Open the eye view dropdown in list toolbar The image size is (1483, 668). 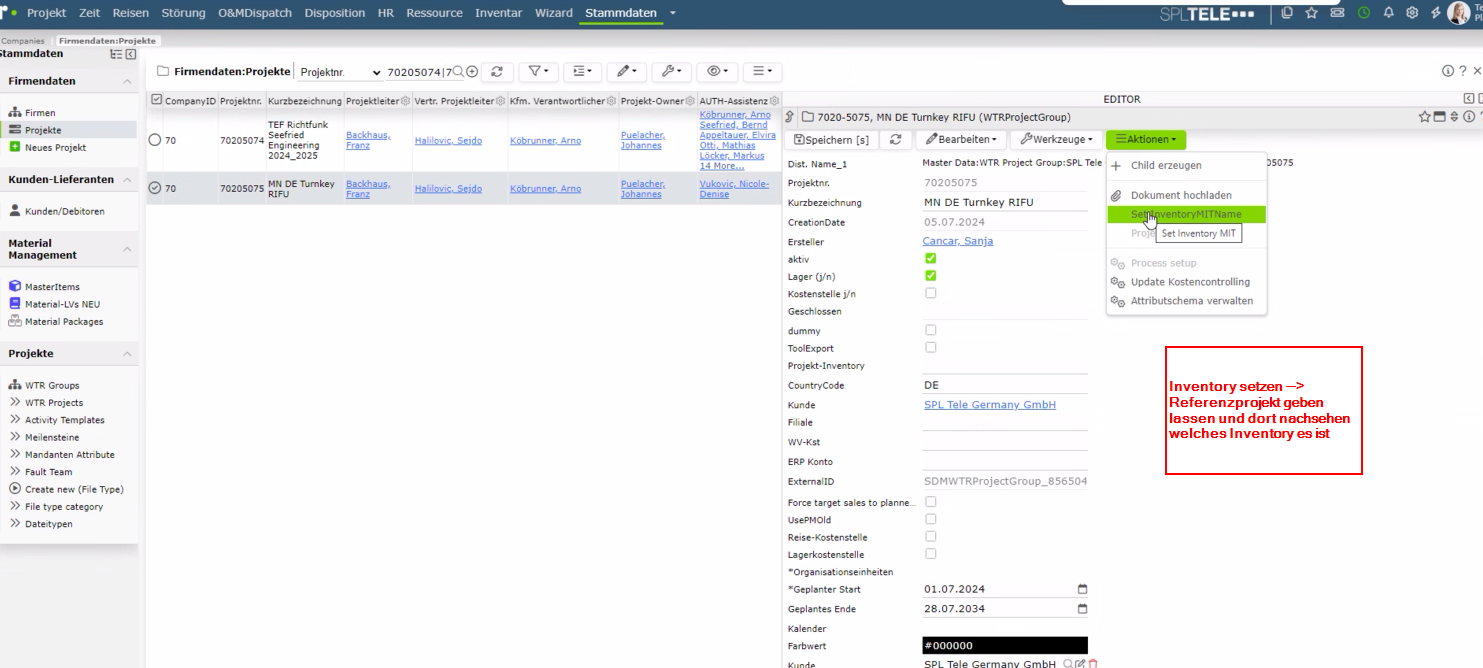(717, 72)
